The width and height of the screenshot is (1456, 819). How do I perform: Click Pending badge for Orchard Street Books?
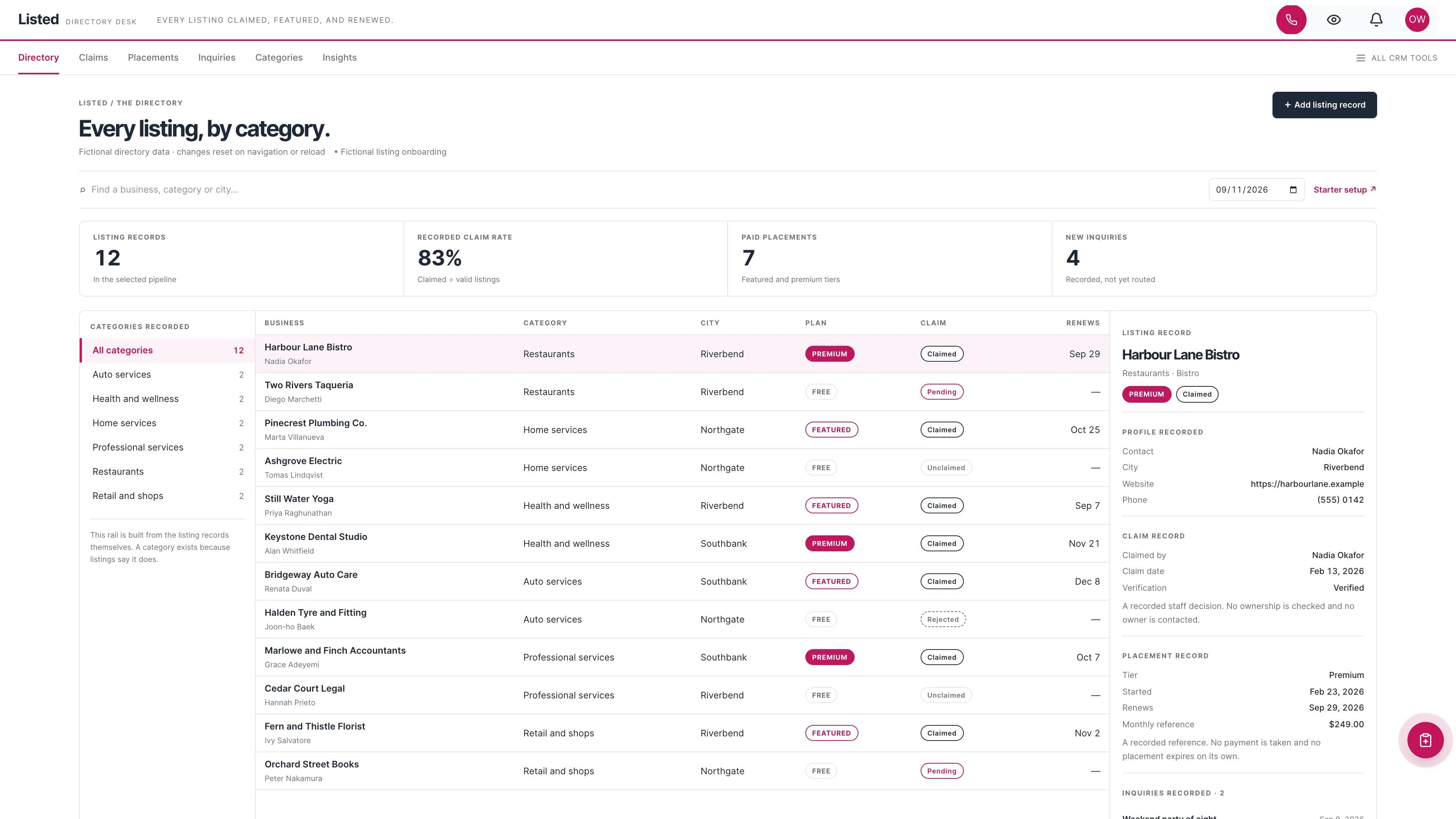point(941,771)
